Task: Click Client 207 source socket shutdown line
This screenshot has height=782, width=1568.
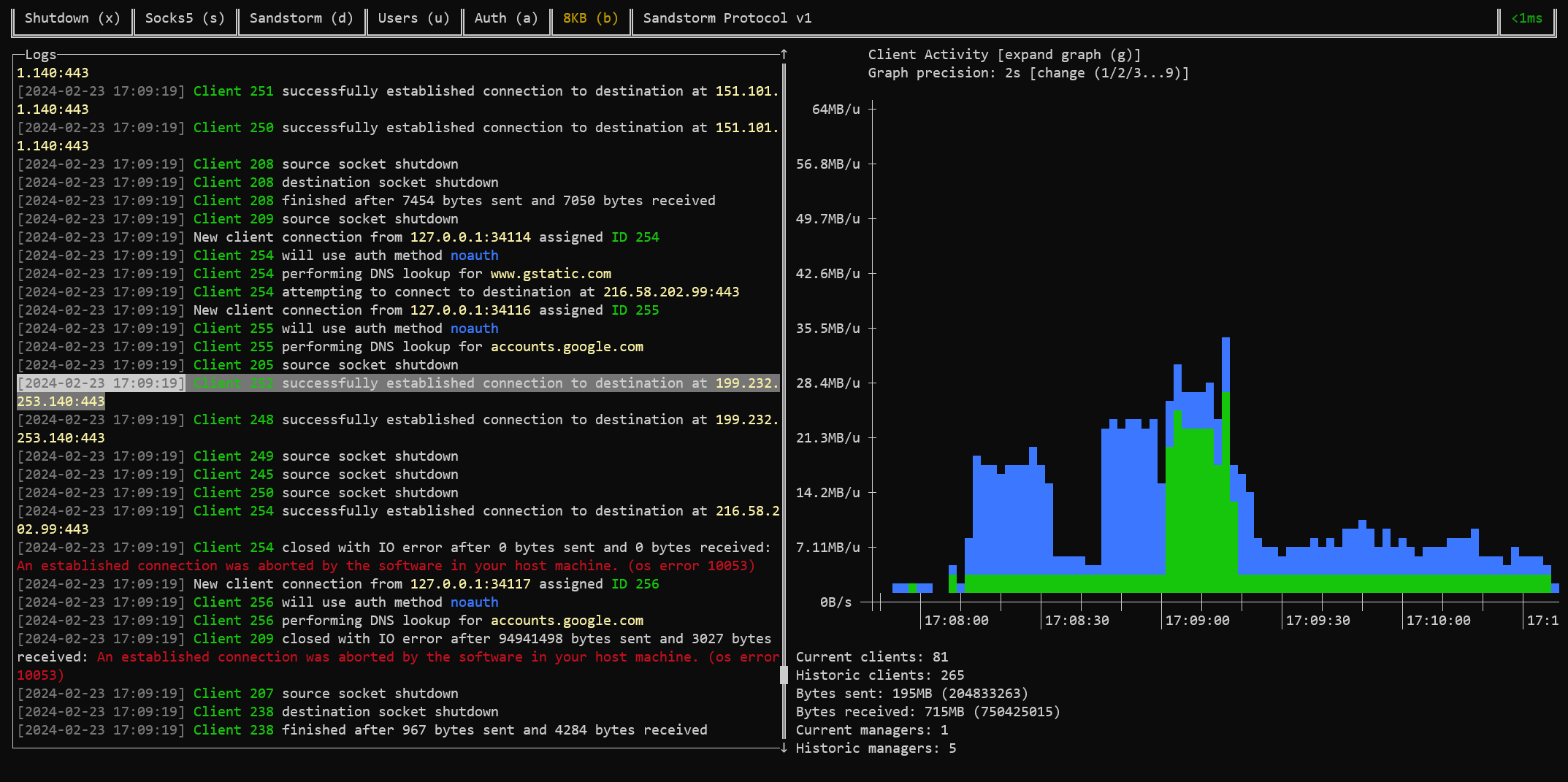Action: point(238,694)
